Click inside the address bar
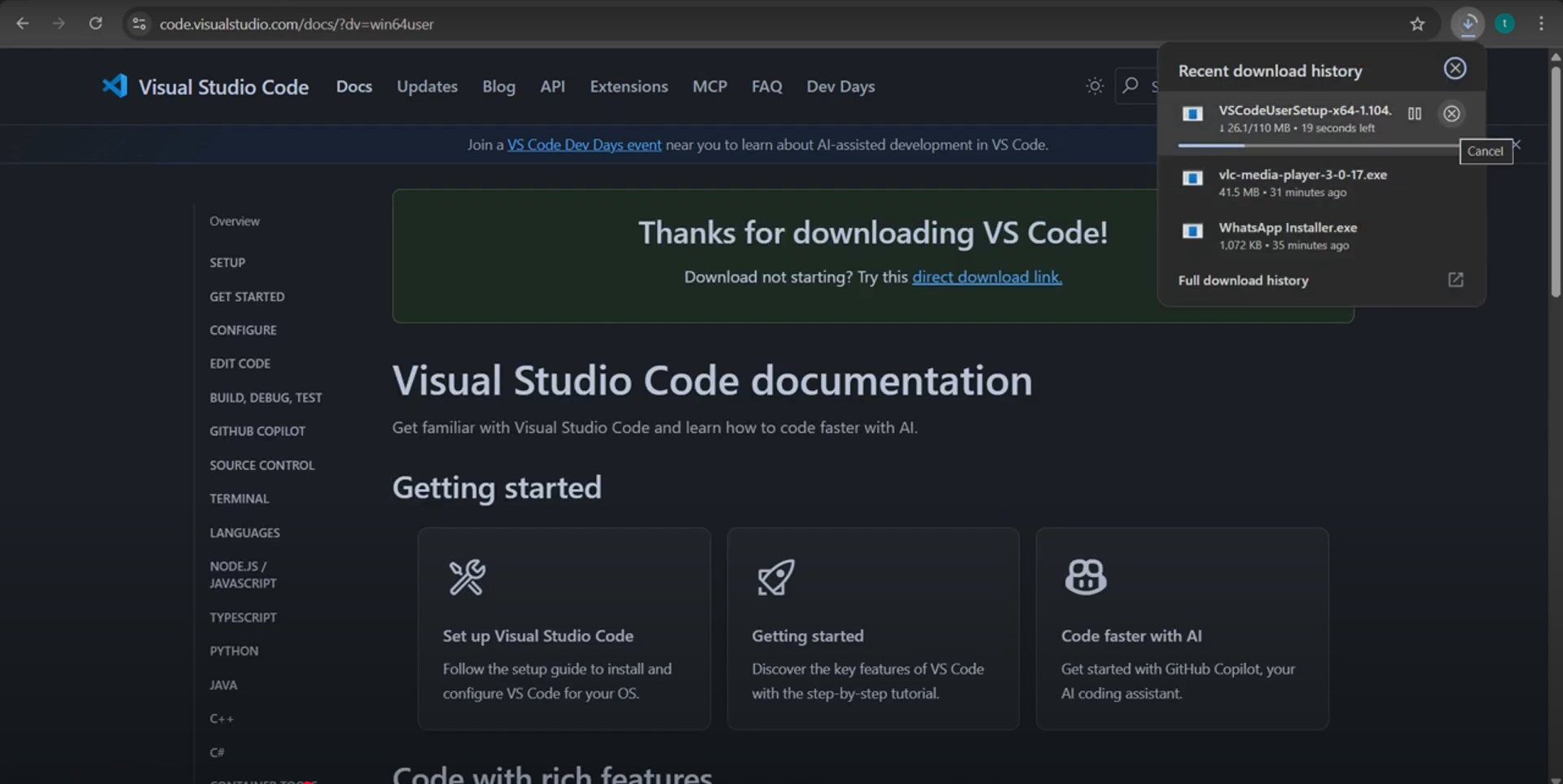Viewport: 1563px width, 784px height. coord(489,24)
